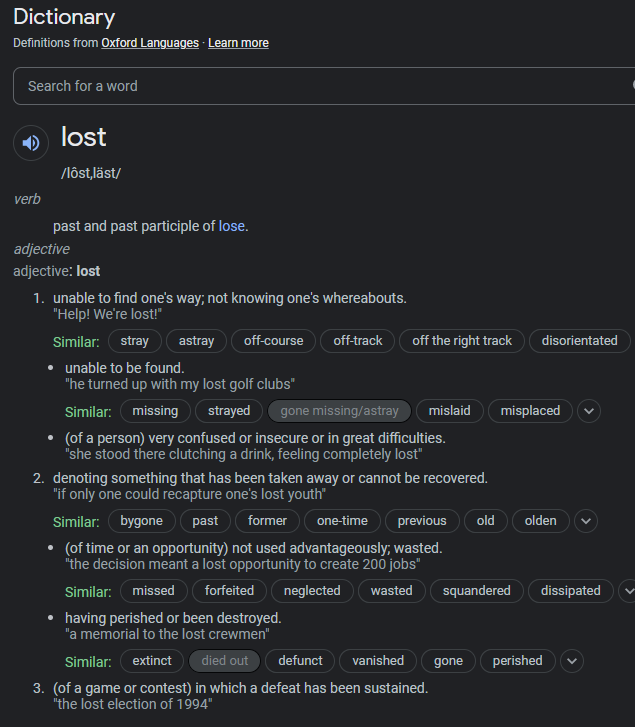Choose the 'vanished' synonym chip
Screen dimensions: 635x727
tap(378, 661)
